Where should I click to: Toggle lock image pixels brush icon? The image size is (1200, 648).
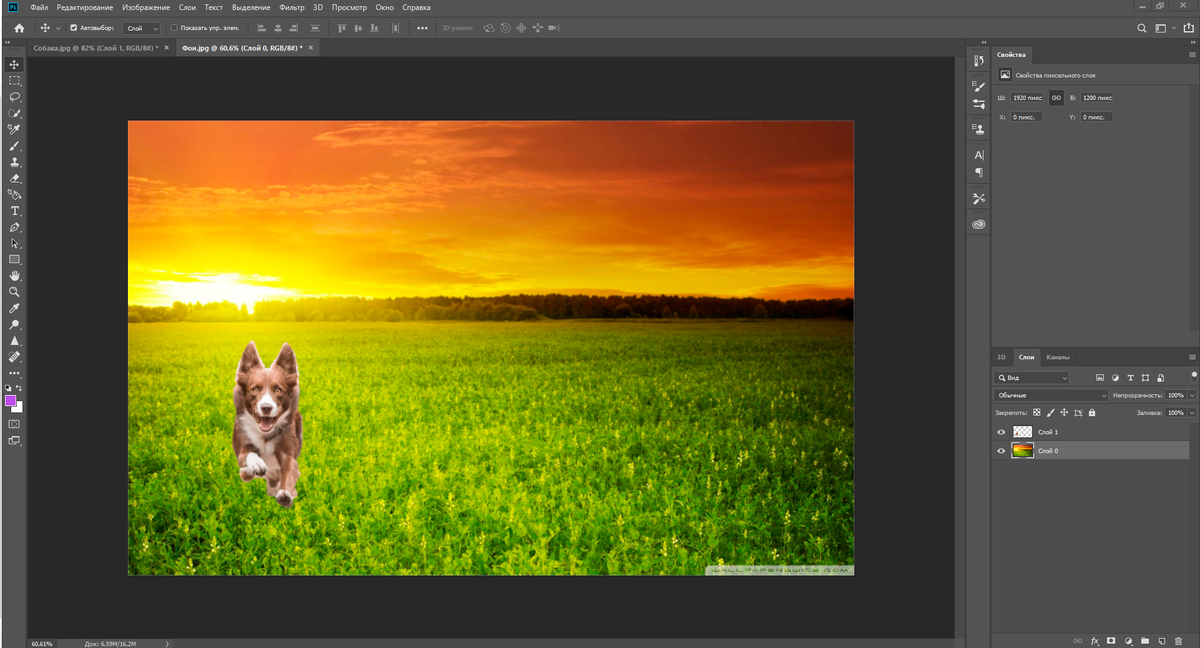(x=1050, y=412)
